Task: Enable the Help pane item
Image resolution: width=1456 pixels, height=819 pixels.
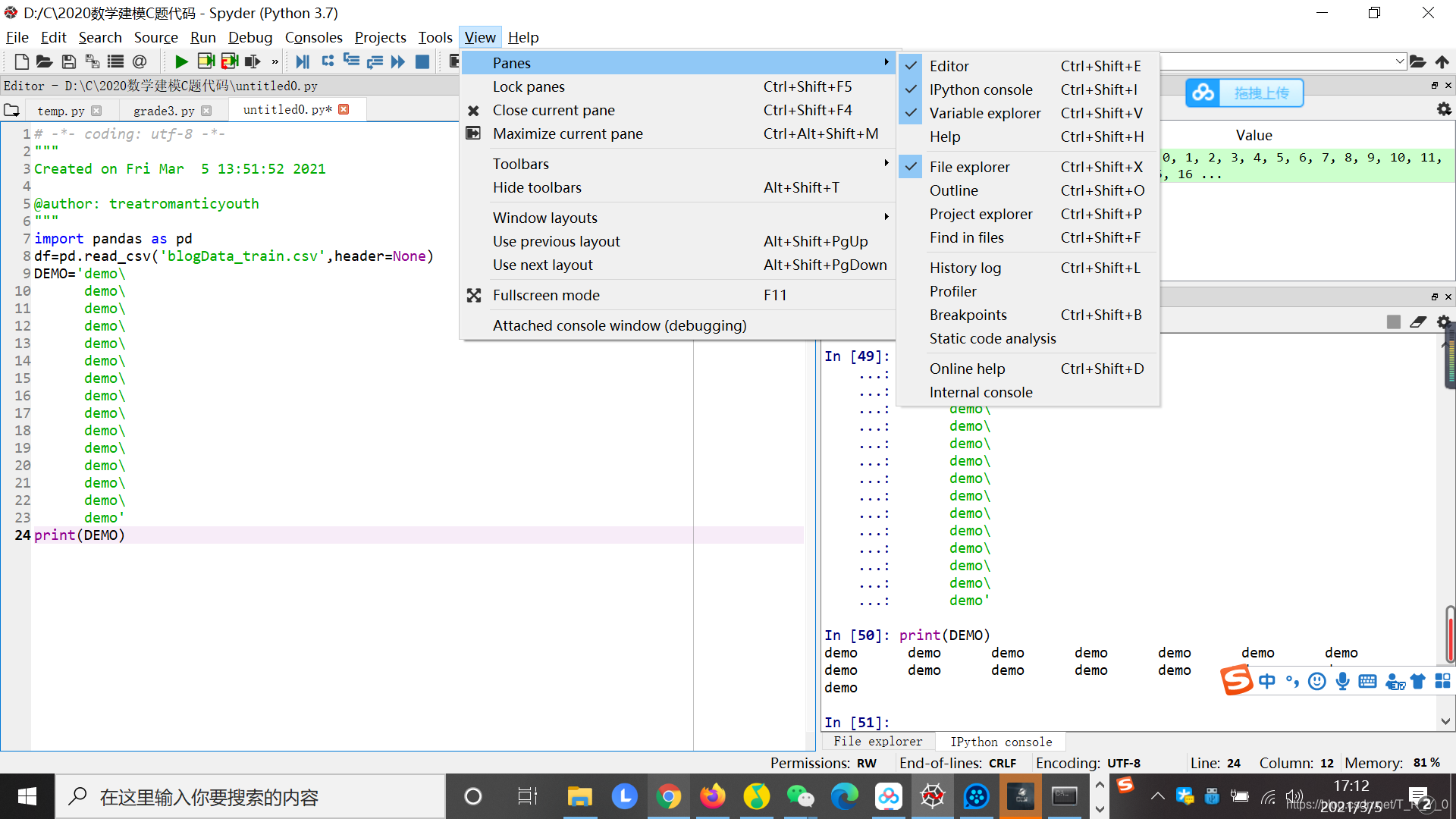Action: coord(1028,136)
